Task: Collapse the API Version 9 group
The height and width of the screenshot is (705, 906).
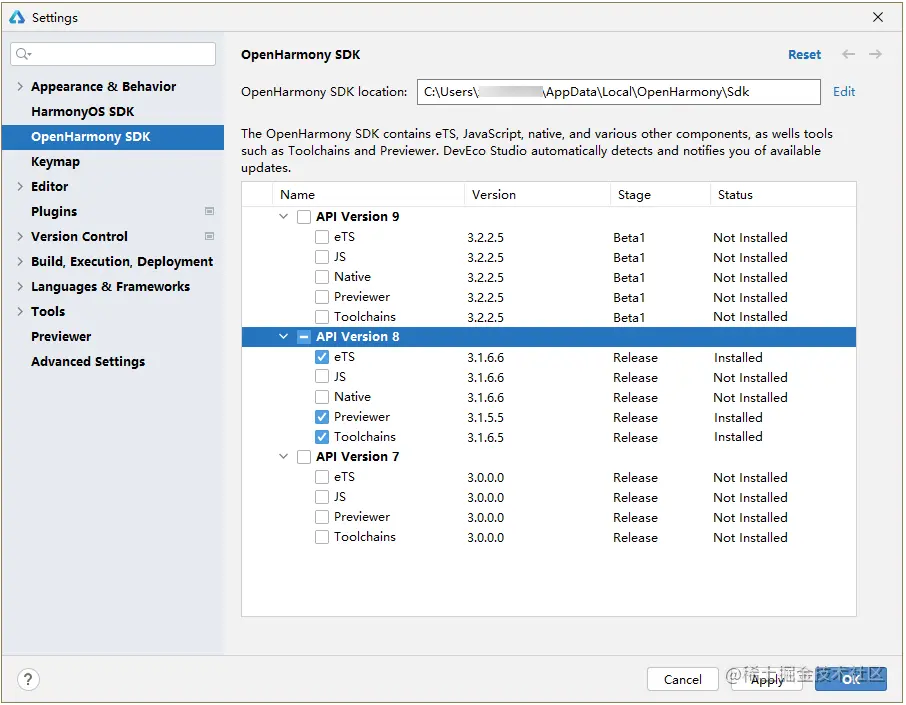Action: tap(284, 217)
